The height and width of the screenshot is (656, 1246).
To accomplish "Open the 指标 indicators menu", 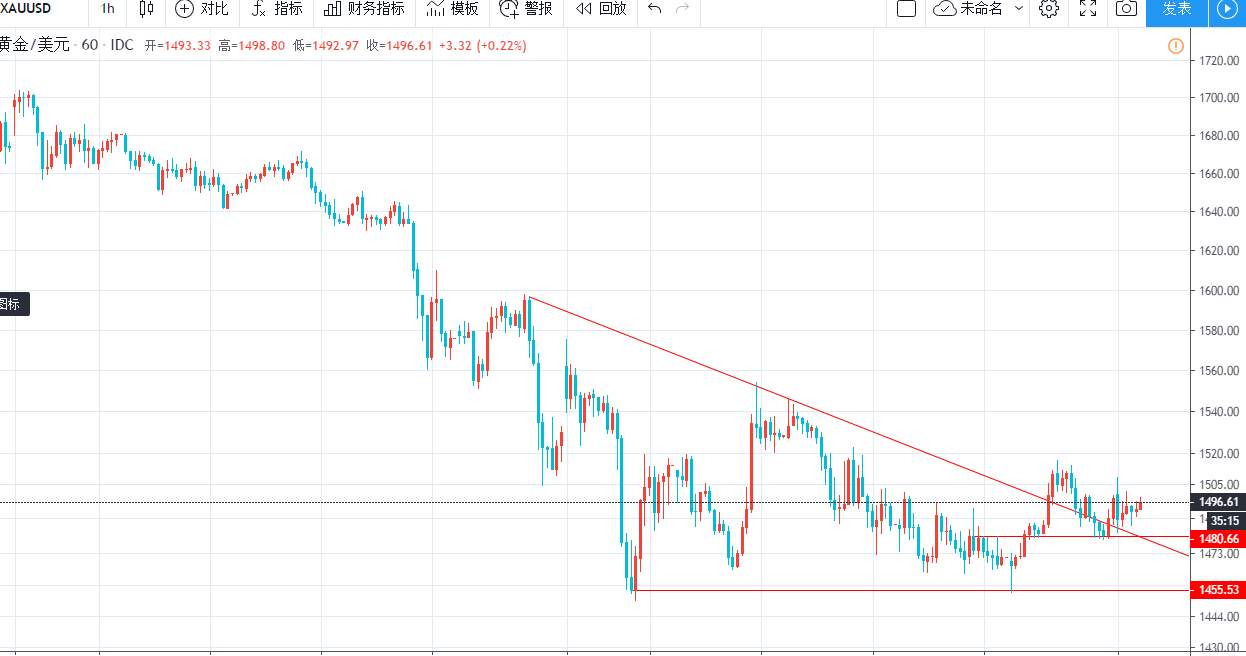I will pyautogui.click(x=276, y=9).
